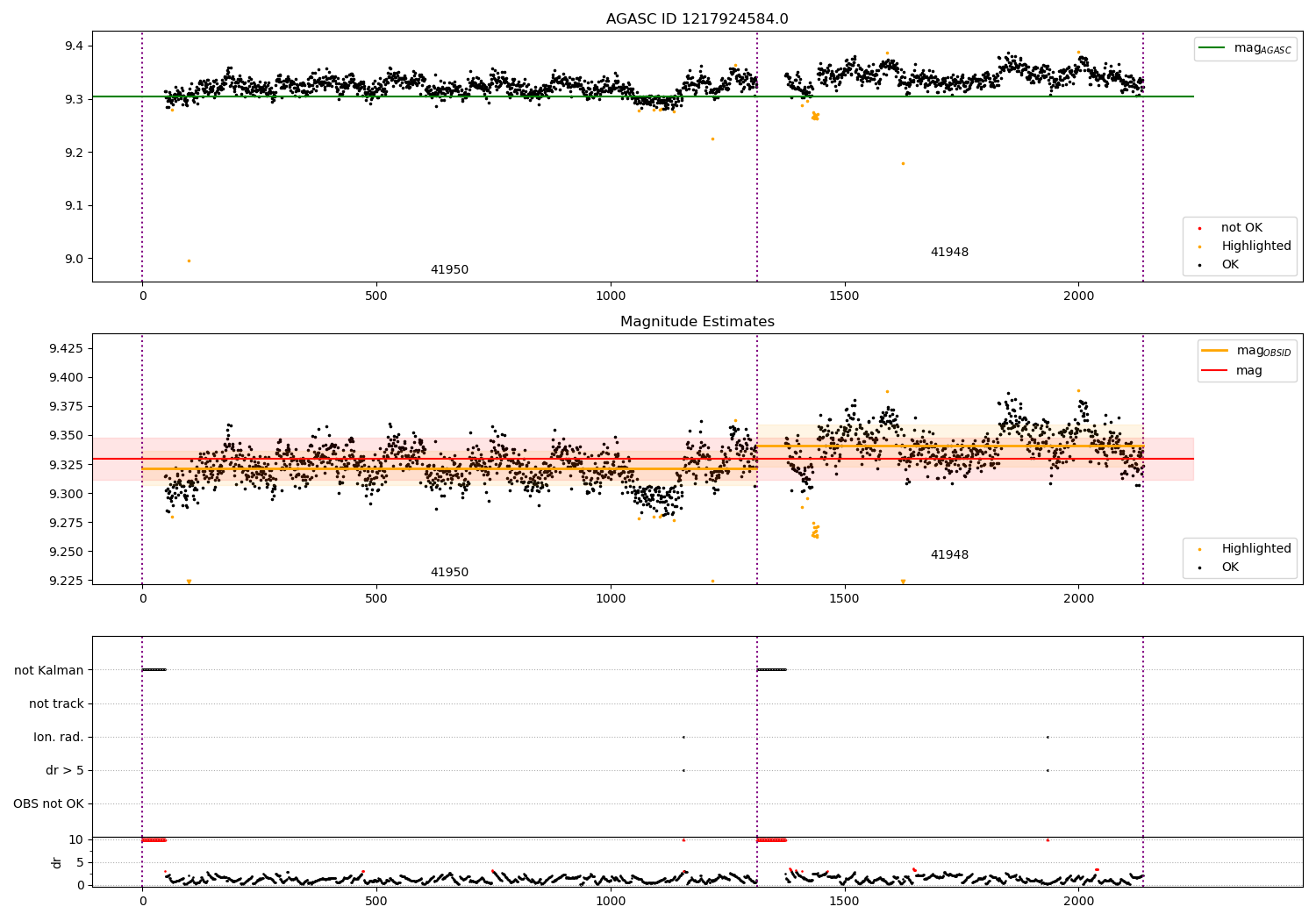Image resolution: width=1316 pixels, height=921 pixels.
Task: Click the 2000 x-axis tick in the middle plot
Action: pos(1078,599)
